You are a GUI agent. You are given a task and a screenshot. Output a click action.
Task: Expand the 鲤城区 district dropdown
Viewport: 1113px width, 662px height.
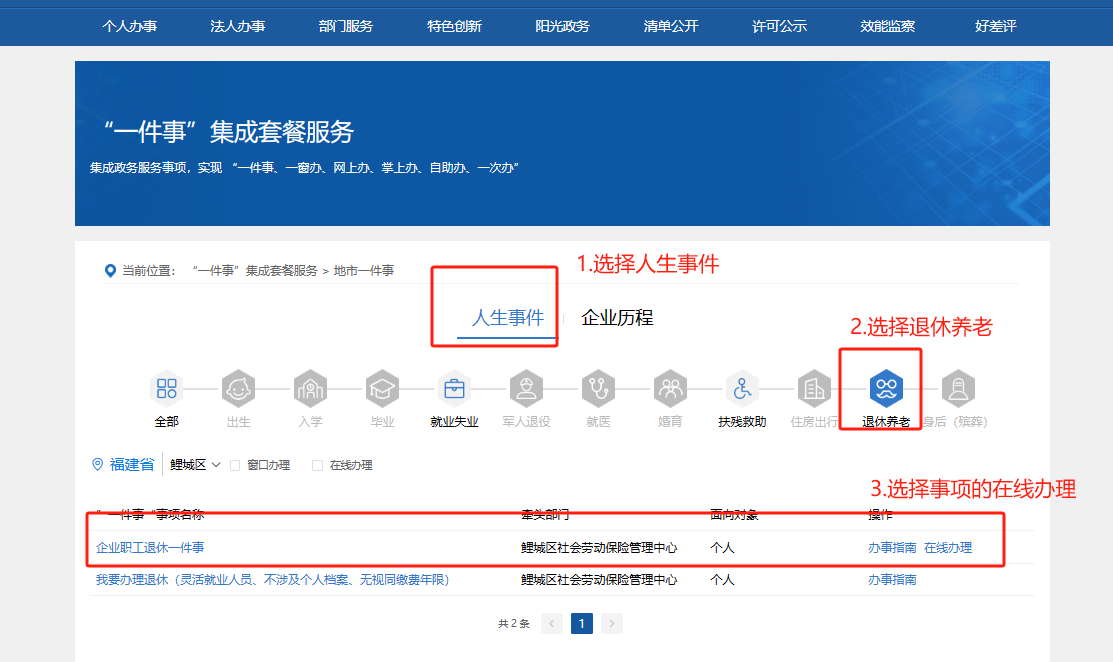coord(195,465)
